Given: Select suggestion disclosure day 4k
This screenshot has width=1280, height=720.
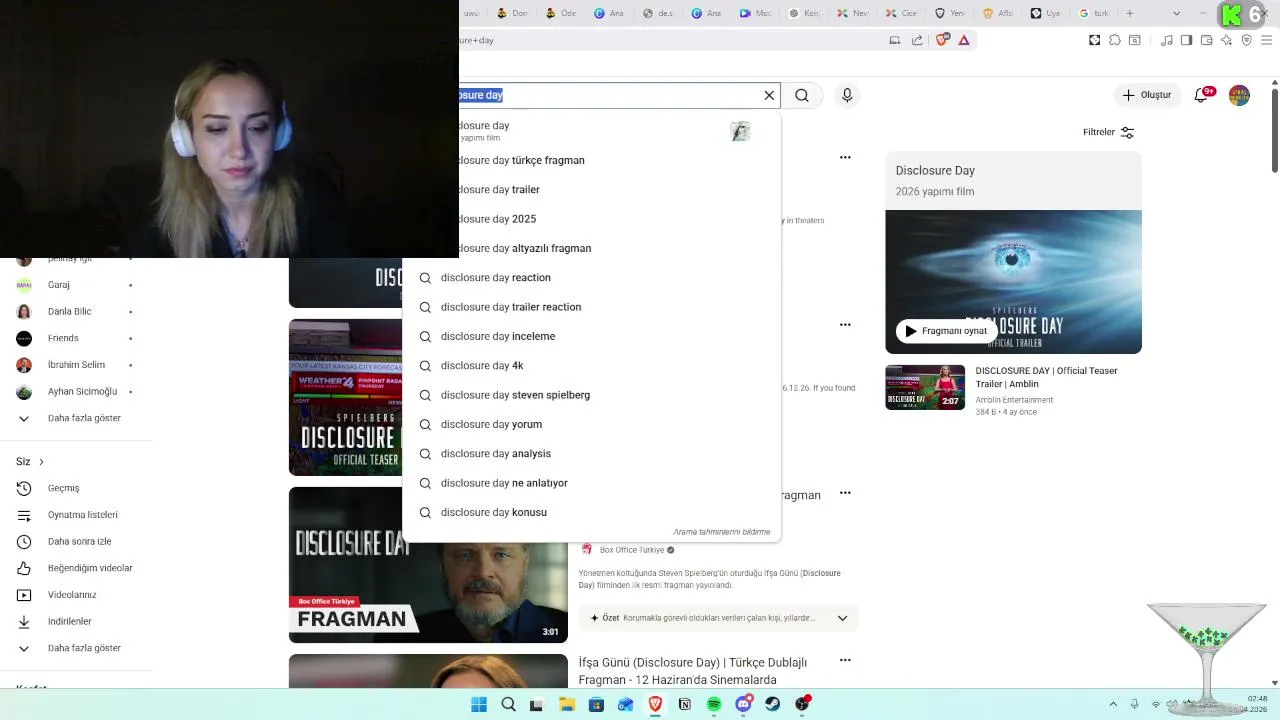Looking at the screenshot, I should tap(590, 365).
